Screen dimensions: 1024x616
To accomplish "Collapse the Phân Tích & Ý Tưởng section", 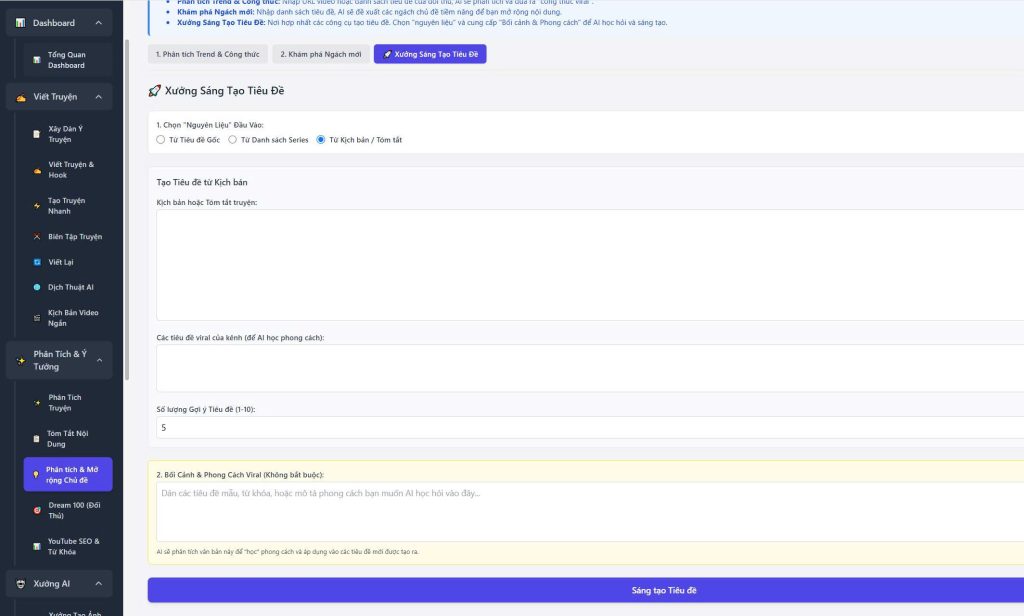I will (x=98, y=360).
